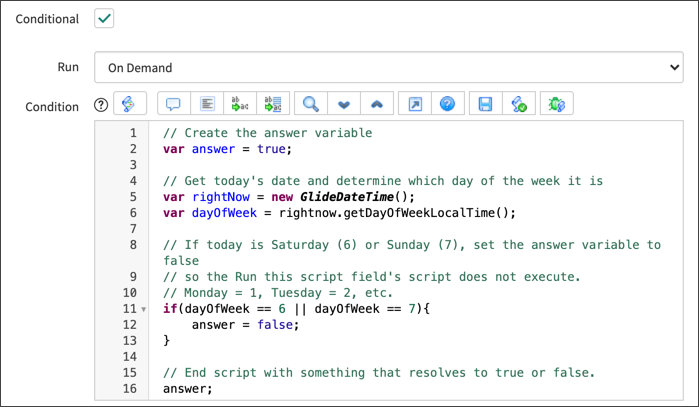Uncheck the Conditional checkbox

105,19
